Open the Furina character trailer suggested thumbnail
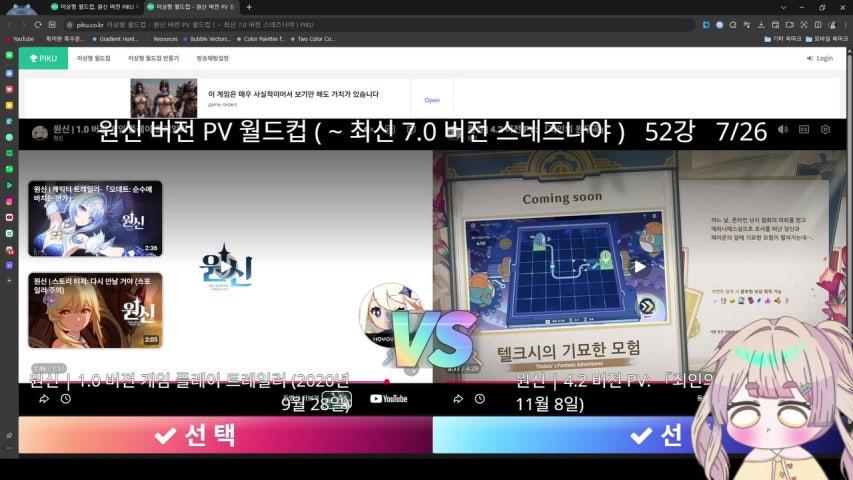 point(95,219)
